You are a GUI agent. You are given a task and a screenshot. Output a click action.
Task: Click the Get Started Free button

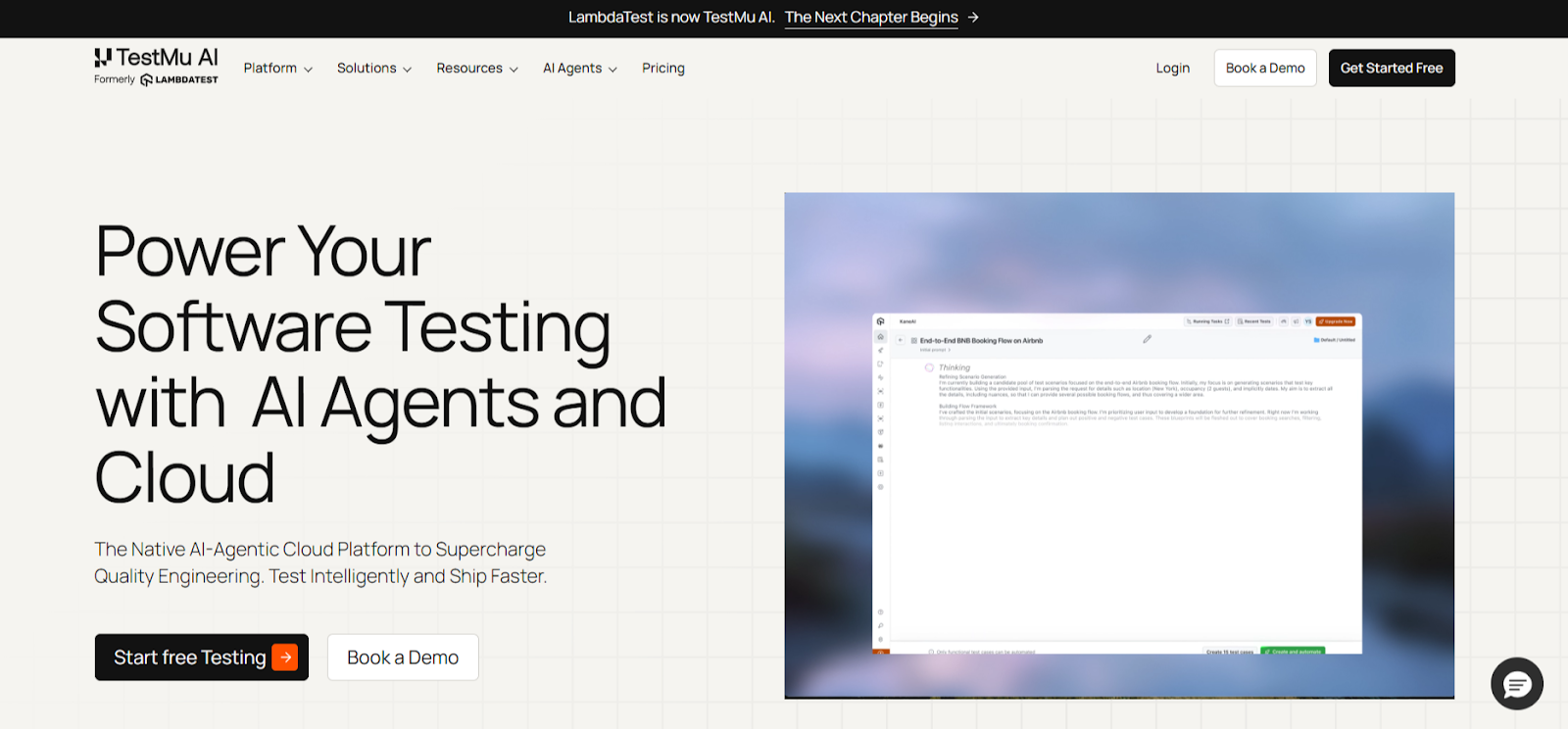pos(1392,68)
